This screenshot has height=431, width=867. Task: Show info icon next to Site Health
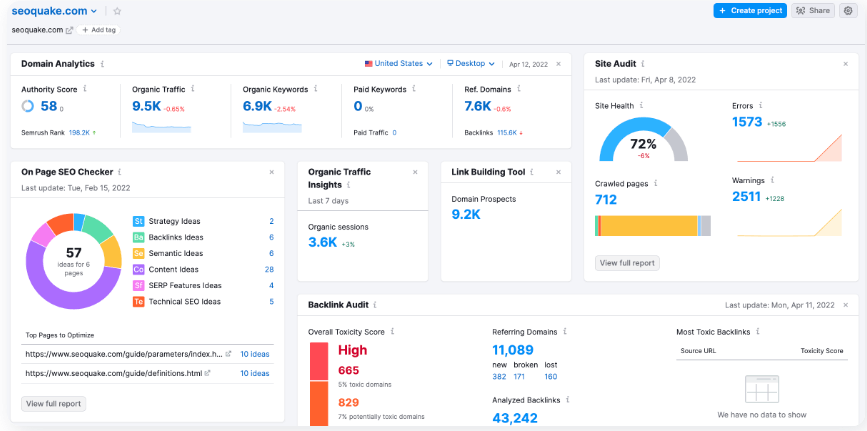click(x=641, y=105)
